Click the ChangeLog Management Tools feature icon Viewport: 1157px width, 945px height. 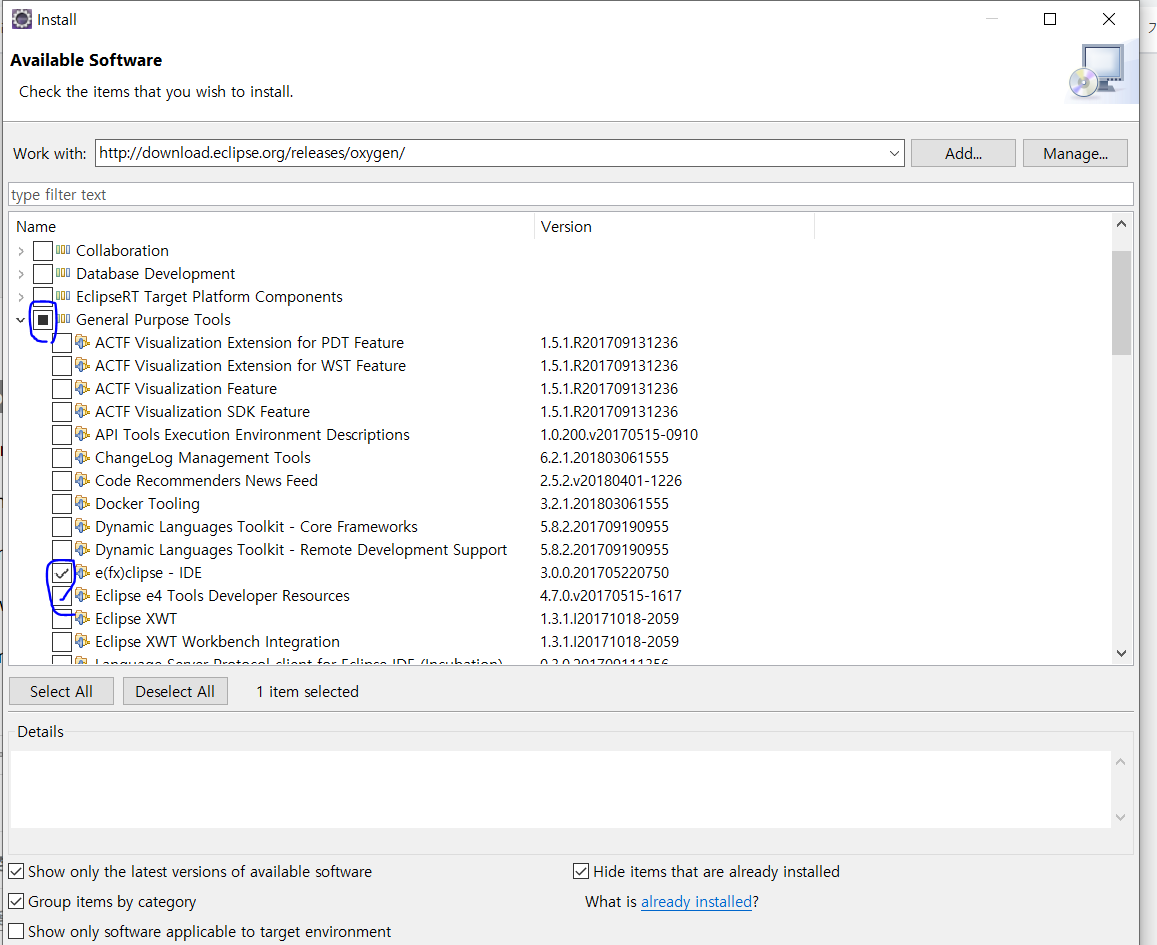[83, 457]
